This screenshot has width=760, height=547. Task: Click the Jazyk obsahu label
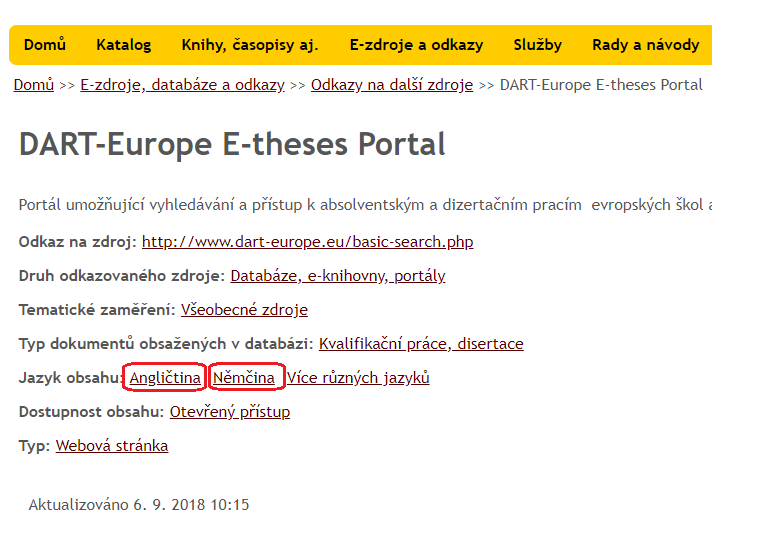pyautogui.click(x=71, y=377)
